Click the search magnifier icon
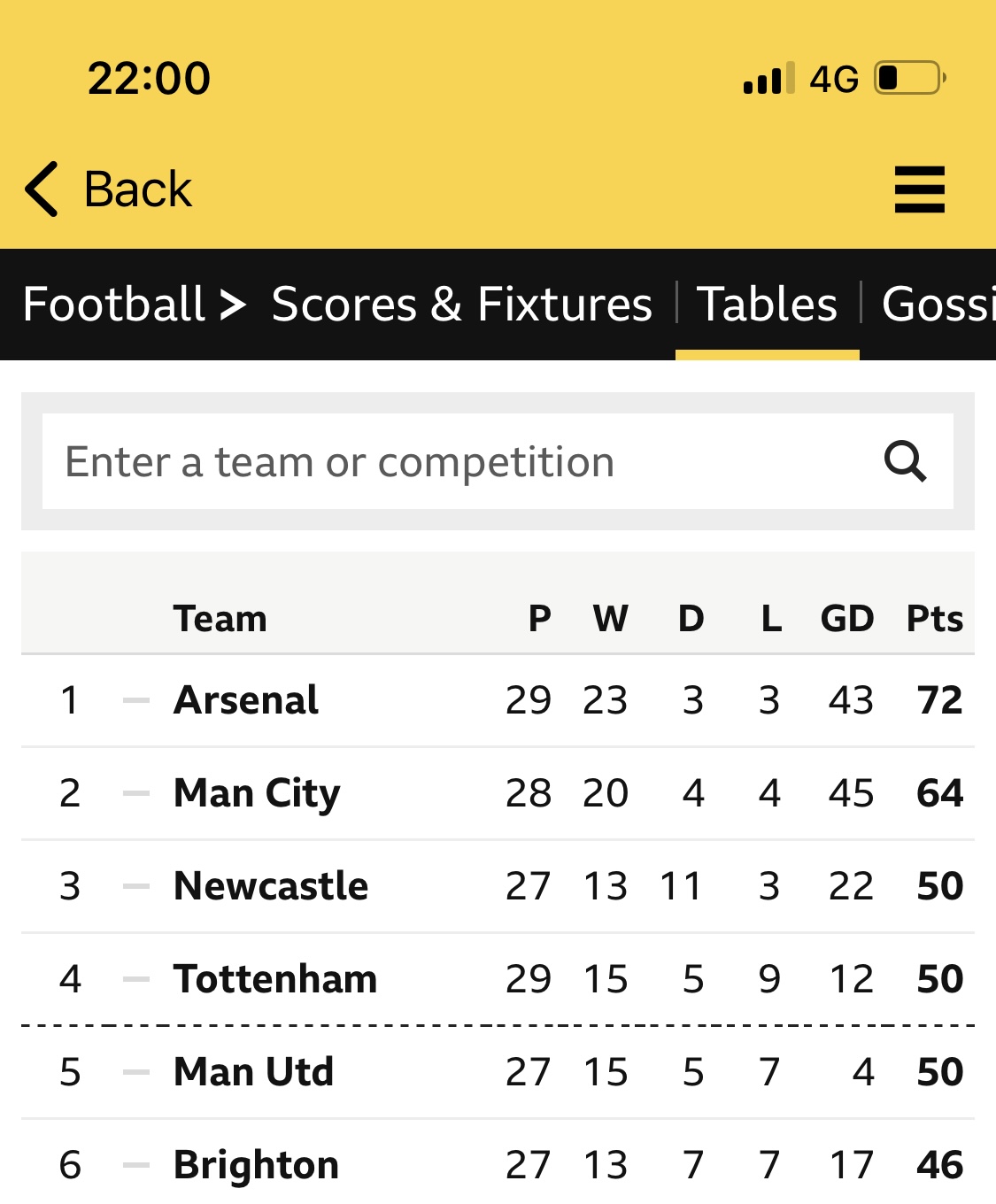The width and height of the screenshot is (996, 1204). pos(905,461)
